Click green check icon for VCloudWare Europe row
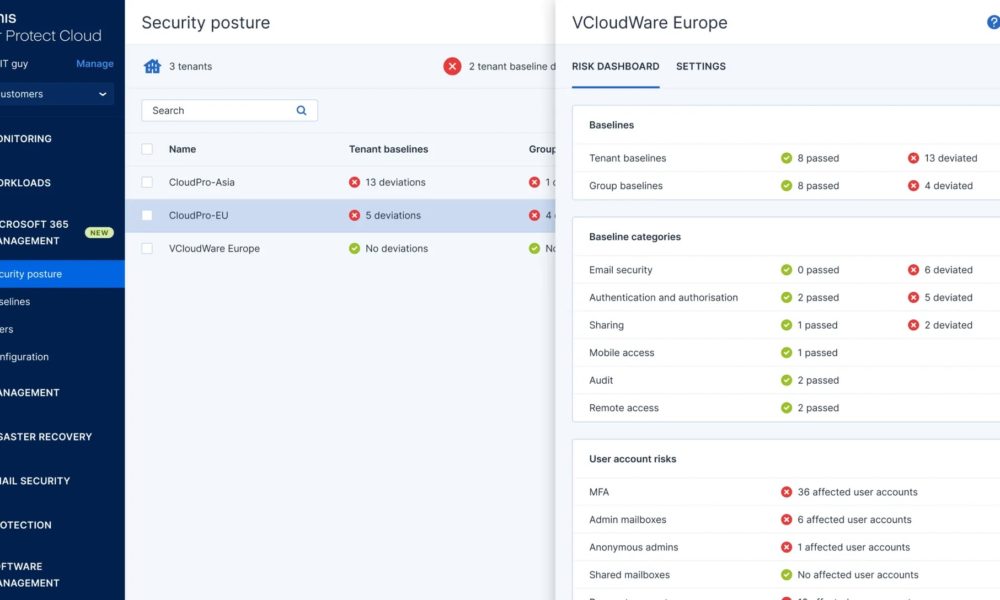 point(354,249)
